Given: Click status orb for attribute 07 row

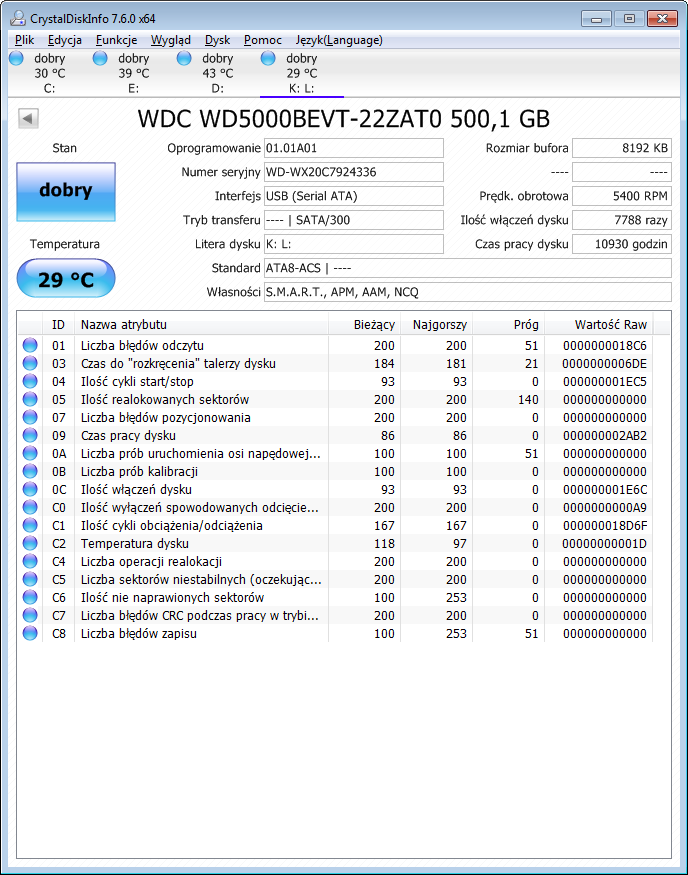Looking at the screenshot, I should (x=30, y=417).
